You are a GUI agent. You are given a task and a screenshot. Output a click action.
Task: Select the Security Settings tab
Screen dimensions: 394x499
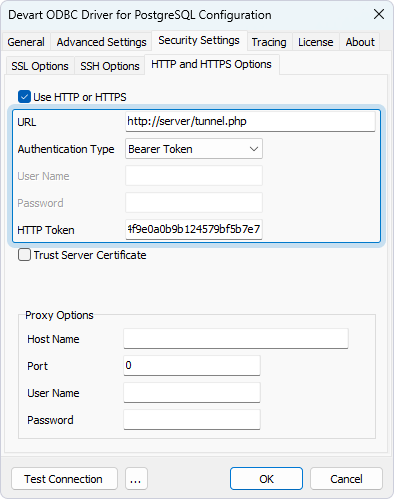click(199, 40)
